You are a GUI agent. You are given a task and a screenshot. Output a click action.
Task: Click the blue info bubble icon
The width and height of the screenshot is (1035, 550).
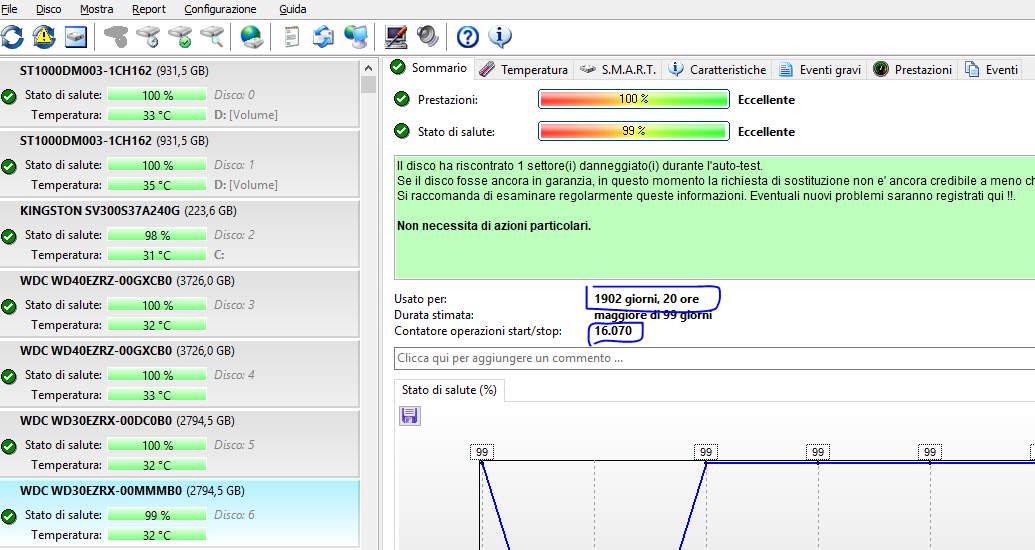[500, 37]
